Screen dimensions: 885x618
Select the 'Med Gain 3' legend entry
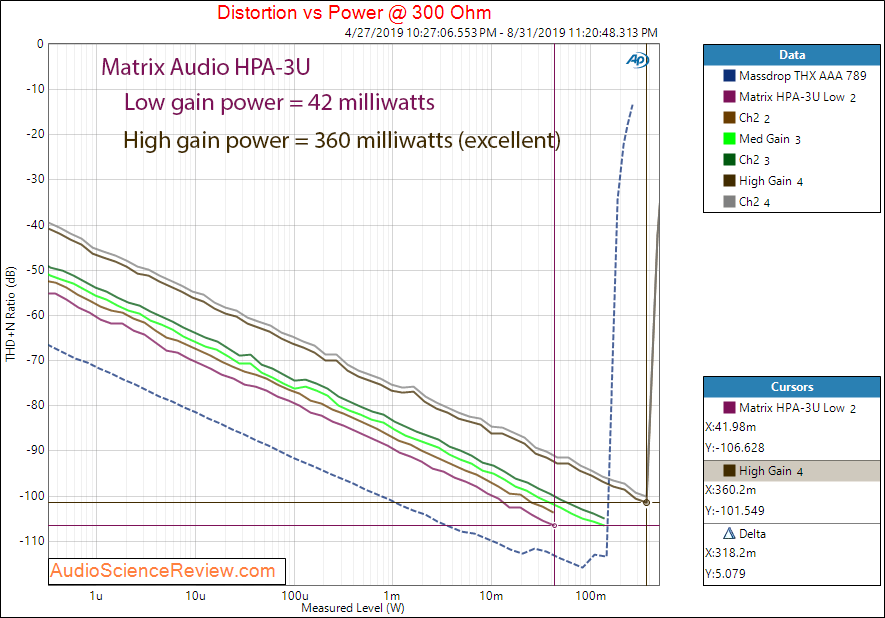pos(770,139)
